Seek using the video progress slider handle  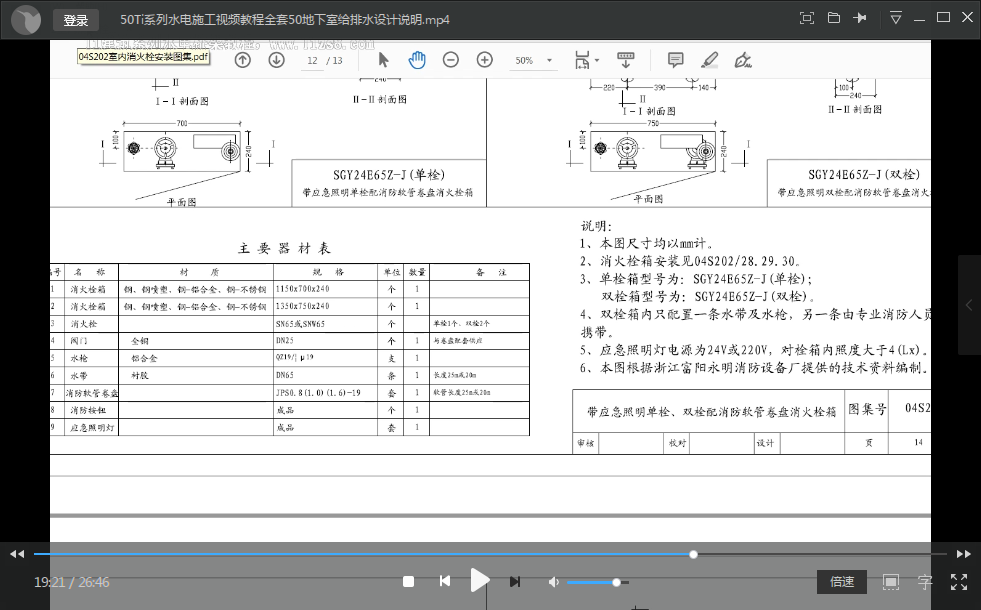click(693, 554)
